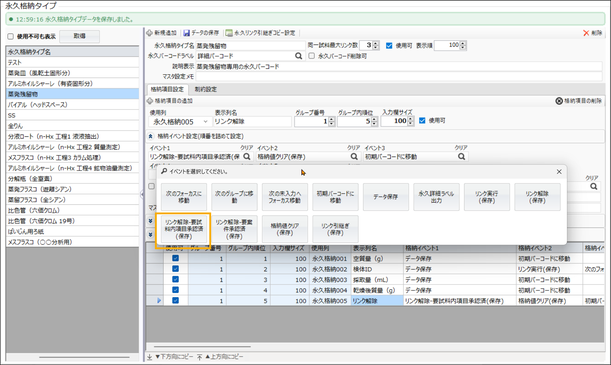
Task: Click the 永久格納タイプ名 input field
Action: point(250,46)
